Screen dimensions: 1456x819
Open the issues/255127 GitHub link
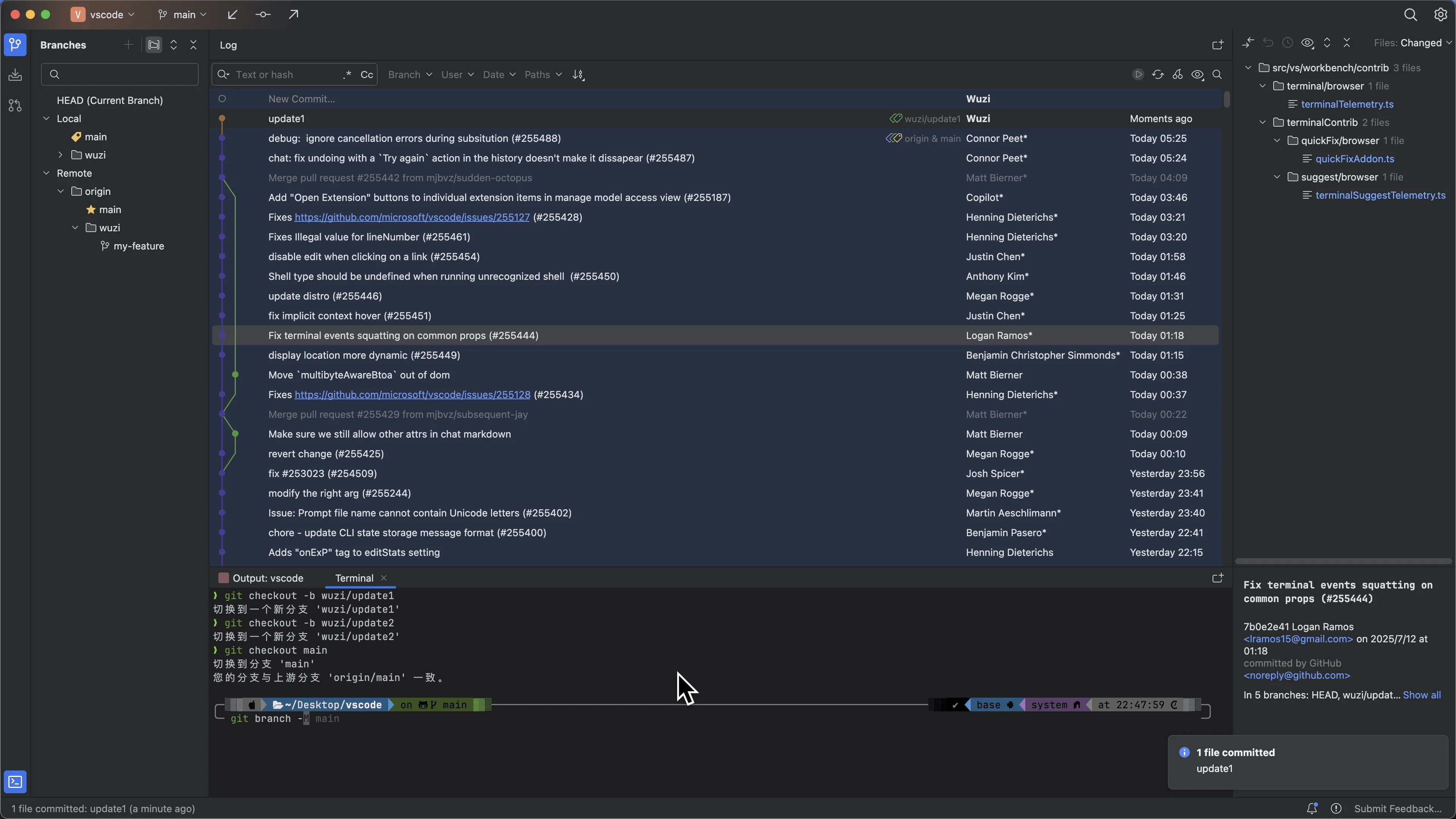(x=411, y=217)
